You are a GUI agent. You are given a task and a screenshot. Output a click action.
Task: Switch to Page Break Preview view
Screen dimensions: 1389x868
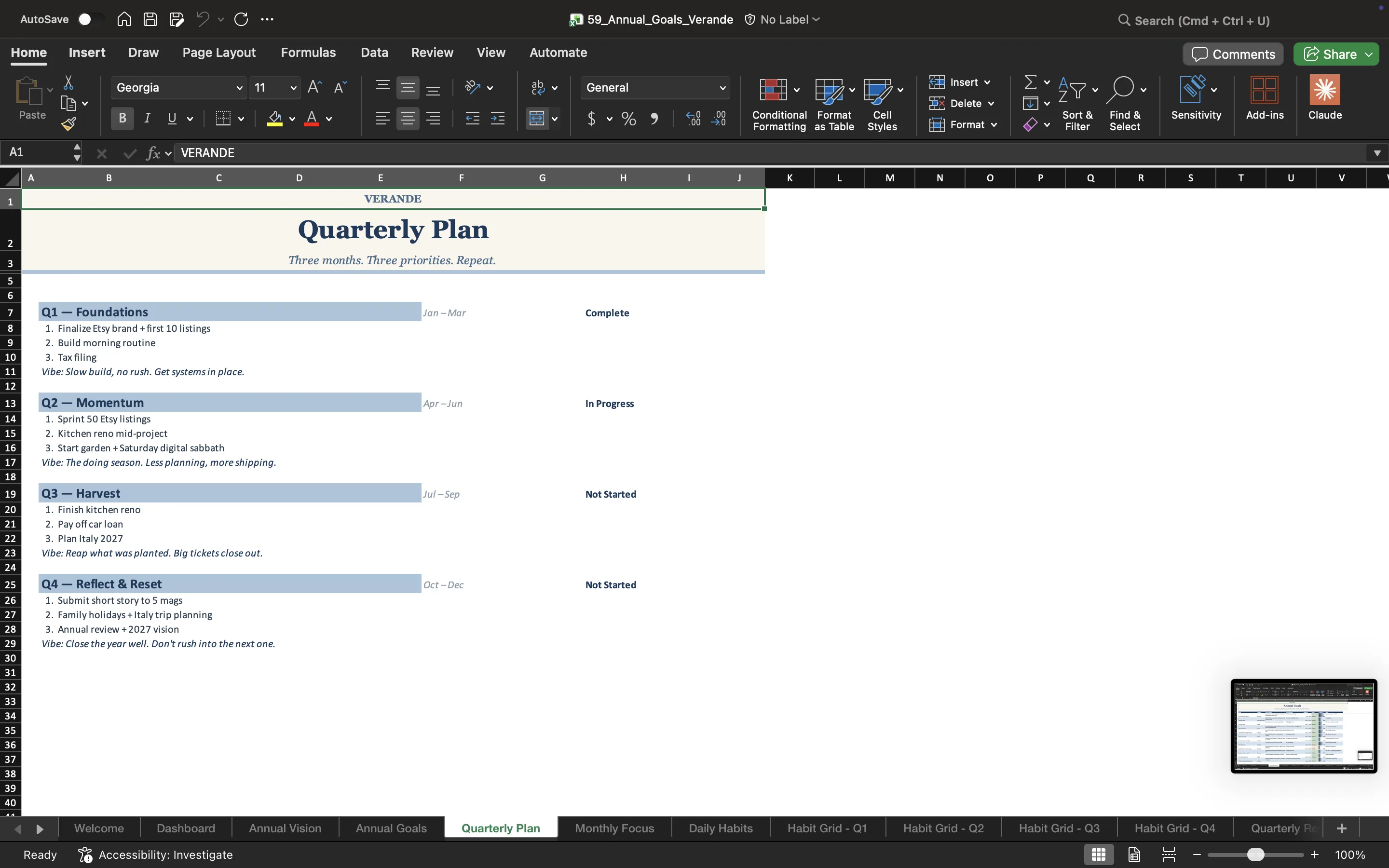click(x=1169, y=854)
